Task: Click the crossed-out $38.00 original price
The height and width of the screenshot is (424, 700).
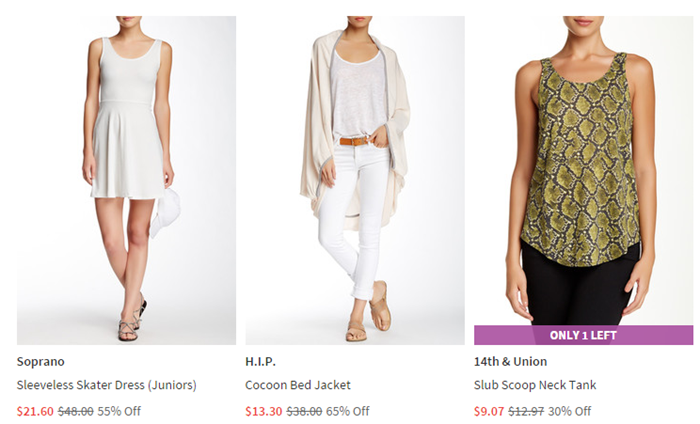Action: [x=304, y=411]
